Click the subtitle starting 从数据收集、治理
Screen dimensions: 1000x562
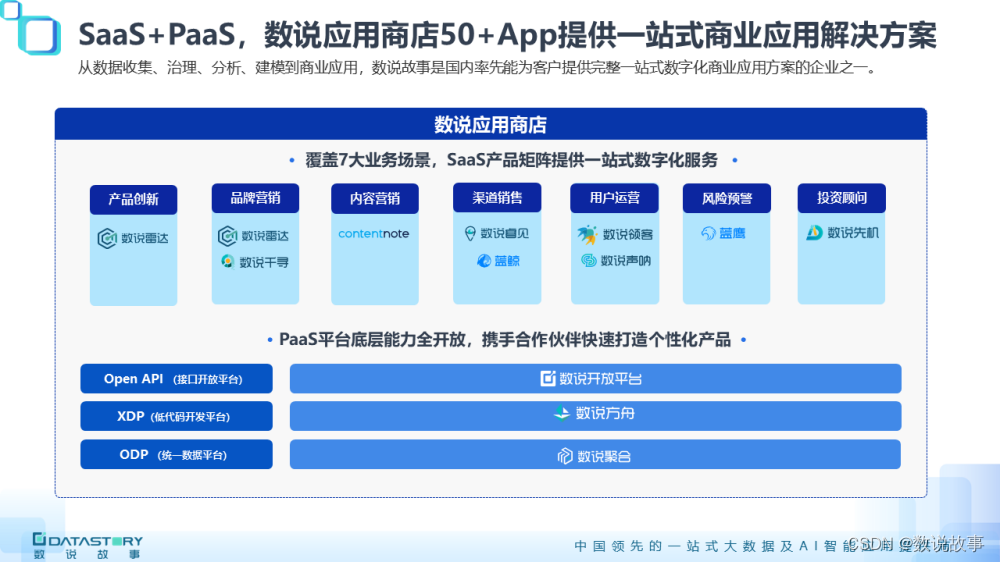click(x=478, y=68)
